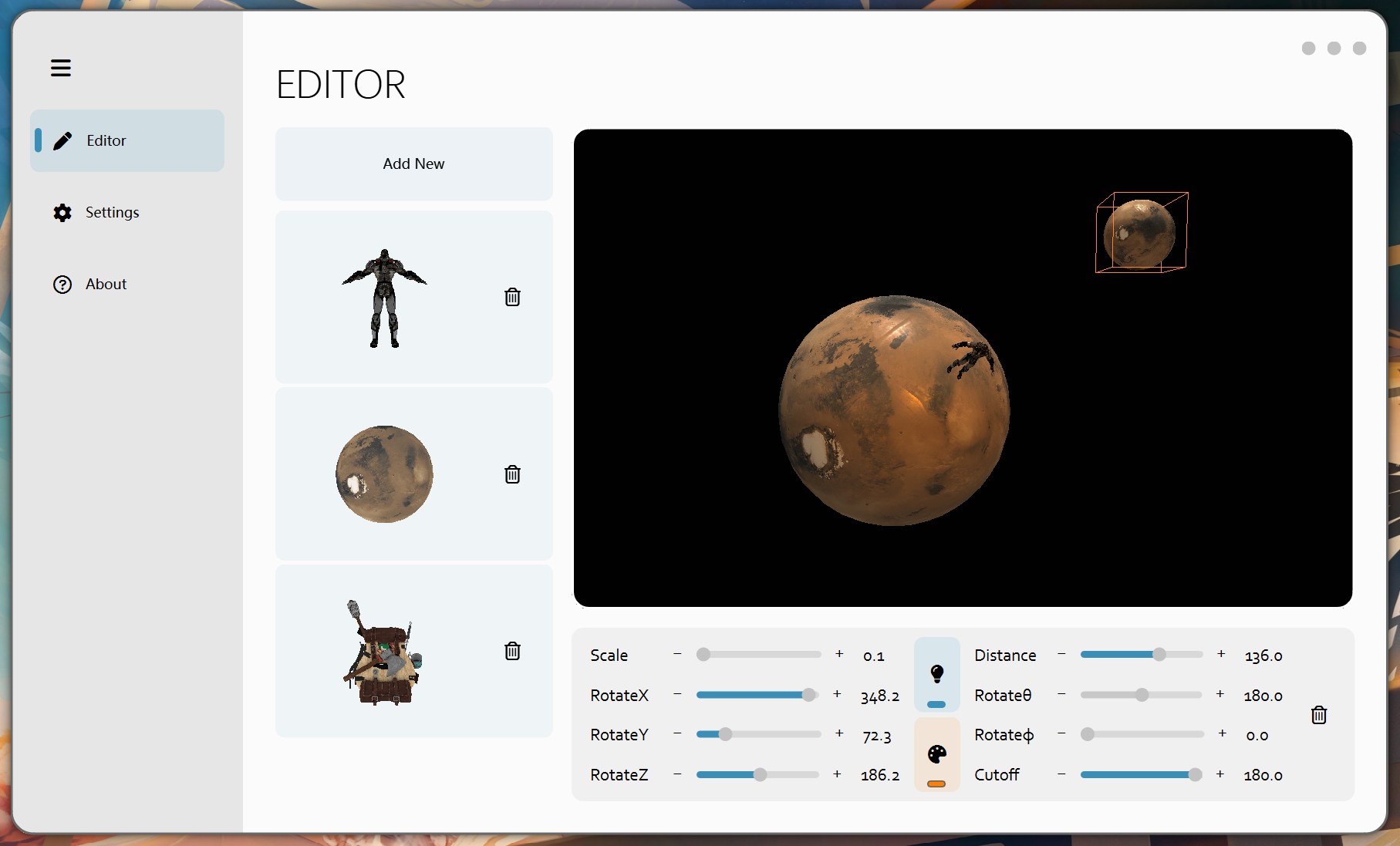Click the hamburger menu icon
The width and height of the screenshot is (1400, 846).
click(61, 68)
